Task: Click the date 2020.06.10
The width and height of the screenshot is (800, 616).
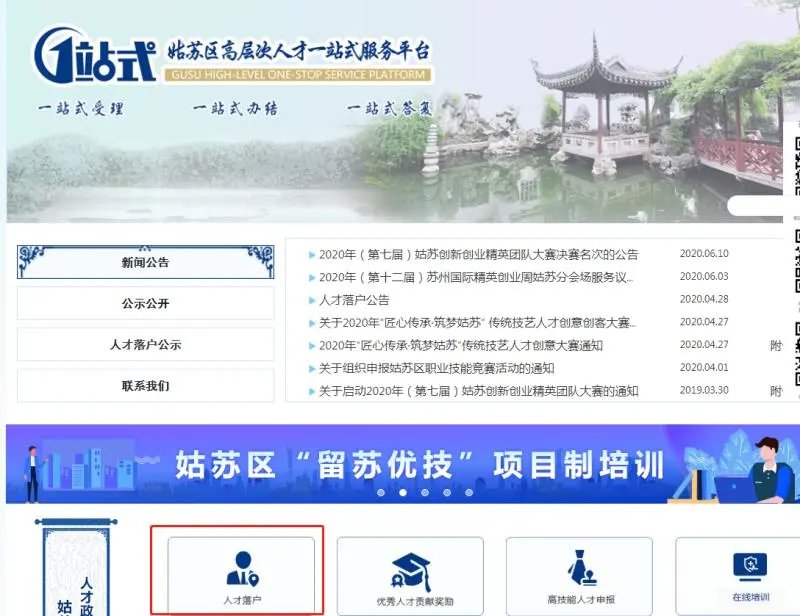Action: [704, 254]
